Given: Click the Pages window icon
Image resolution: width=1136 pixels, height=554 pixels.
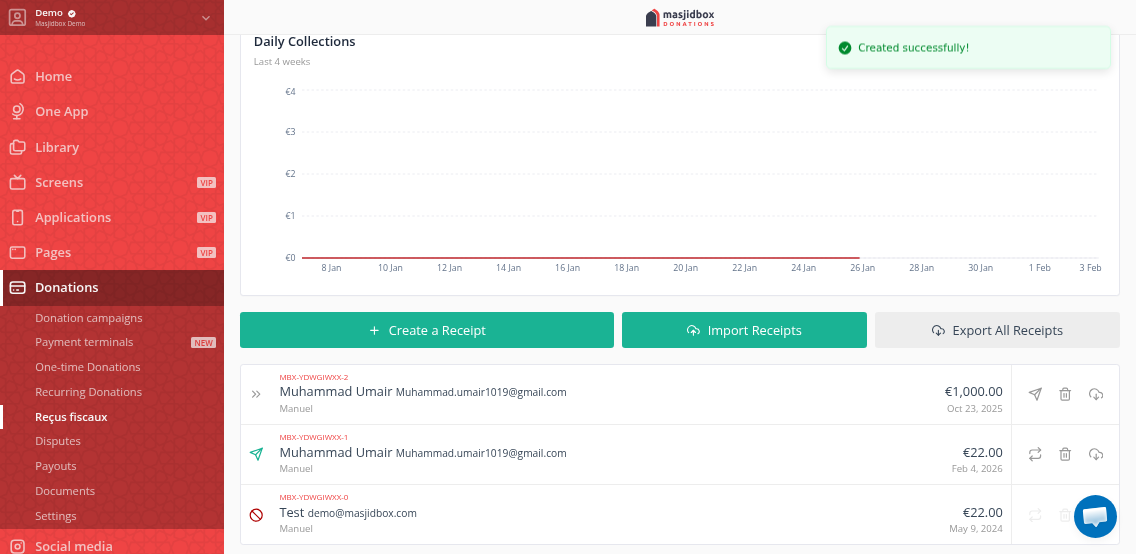Looking at the screenshot, I should click(17, 253).
